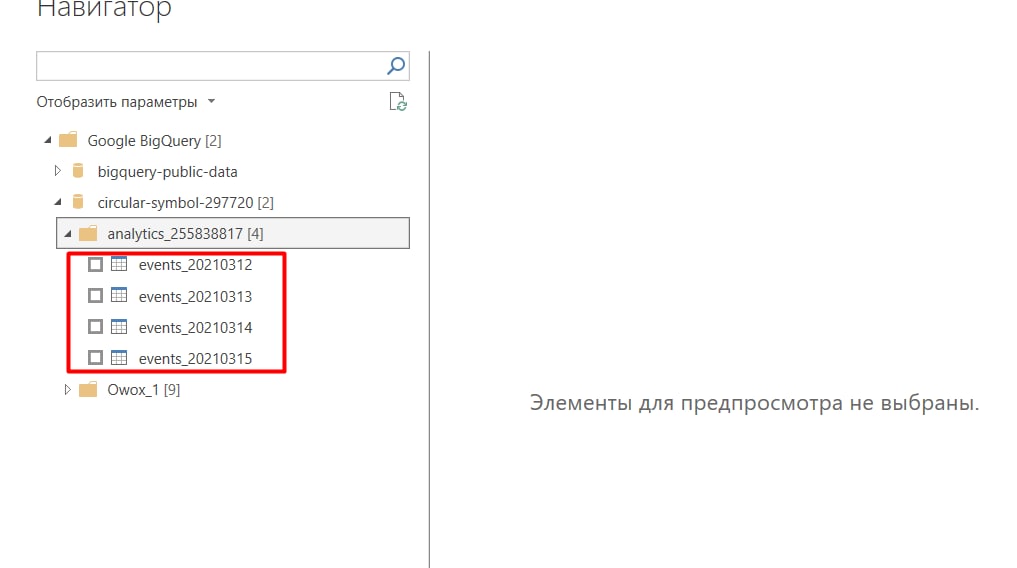Image resolution: width=1017 pixels, height=568 pixels.
Task: Collapse the circular-symbol-297720 project node
Action: (58, 202)
